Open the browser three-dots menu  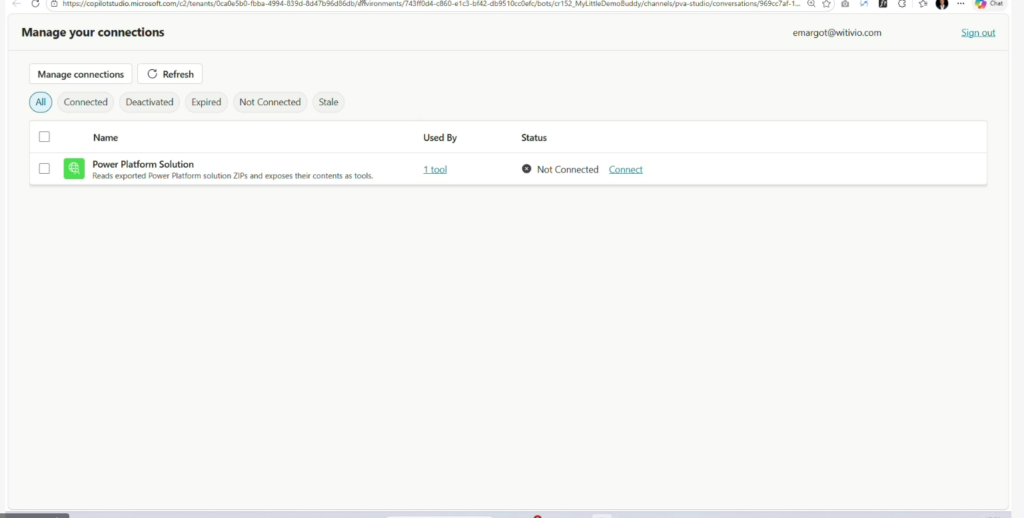pos(961,3)
